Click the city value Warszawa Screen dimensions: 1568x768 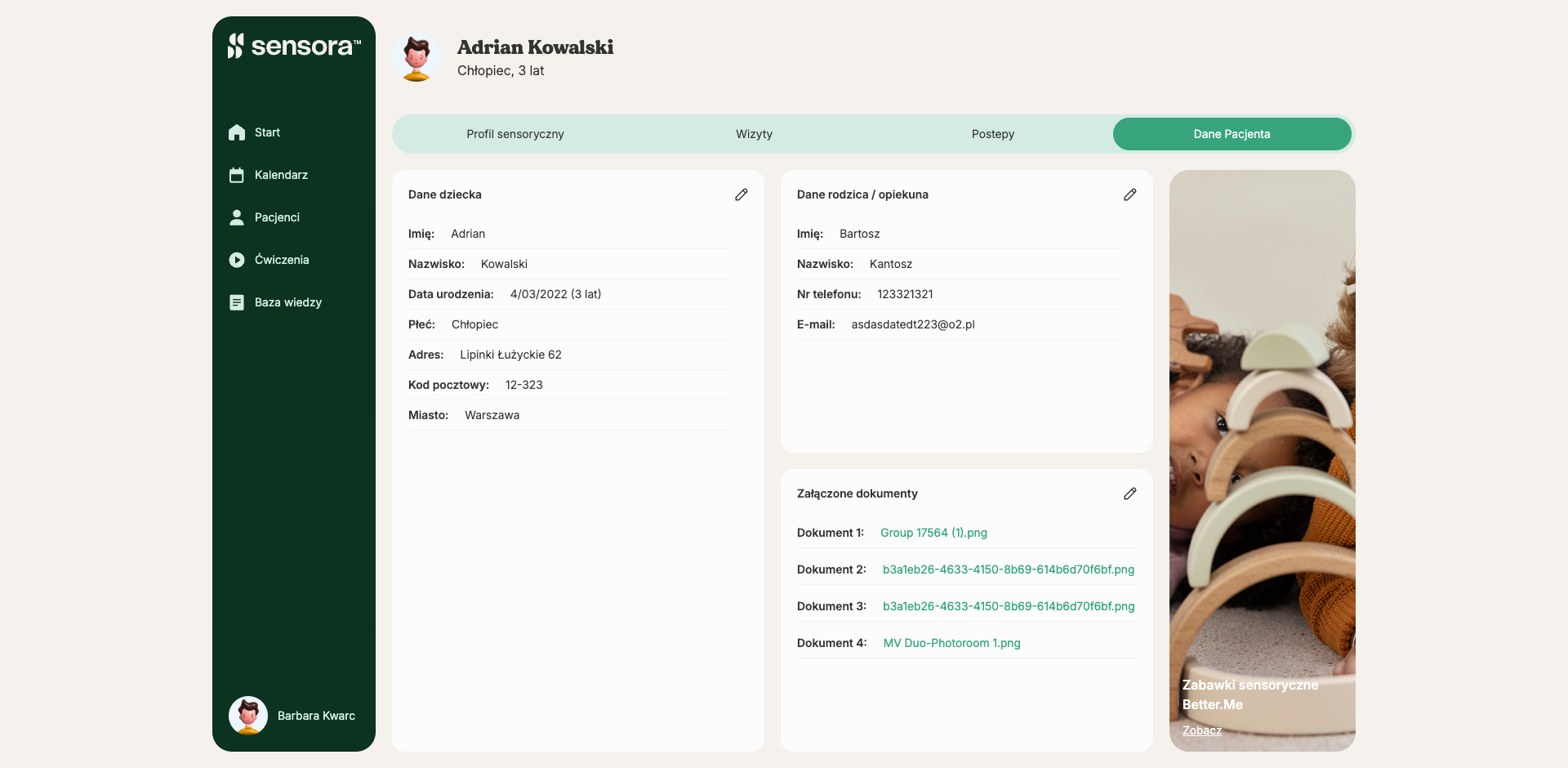(492, 415)
